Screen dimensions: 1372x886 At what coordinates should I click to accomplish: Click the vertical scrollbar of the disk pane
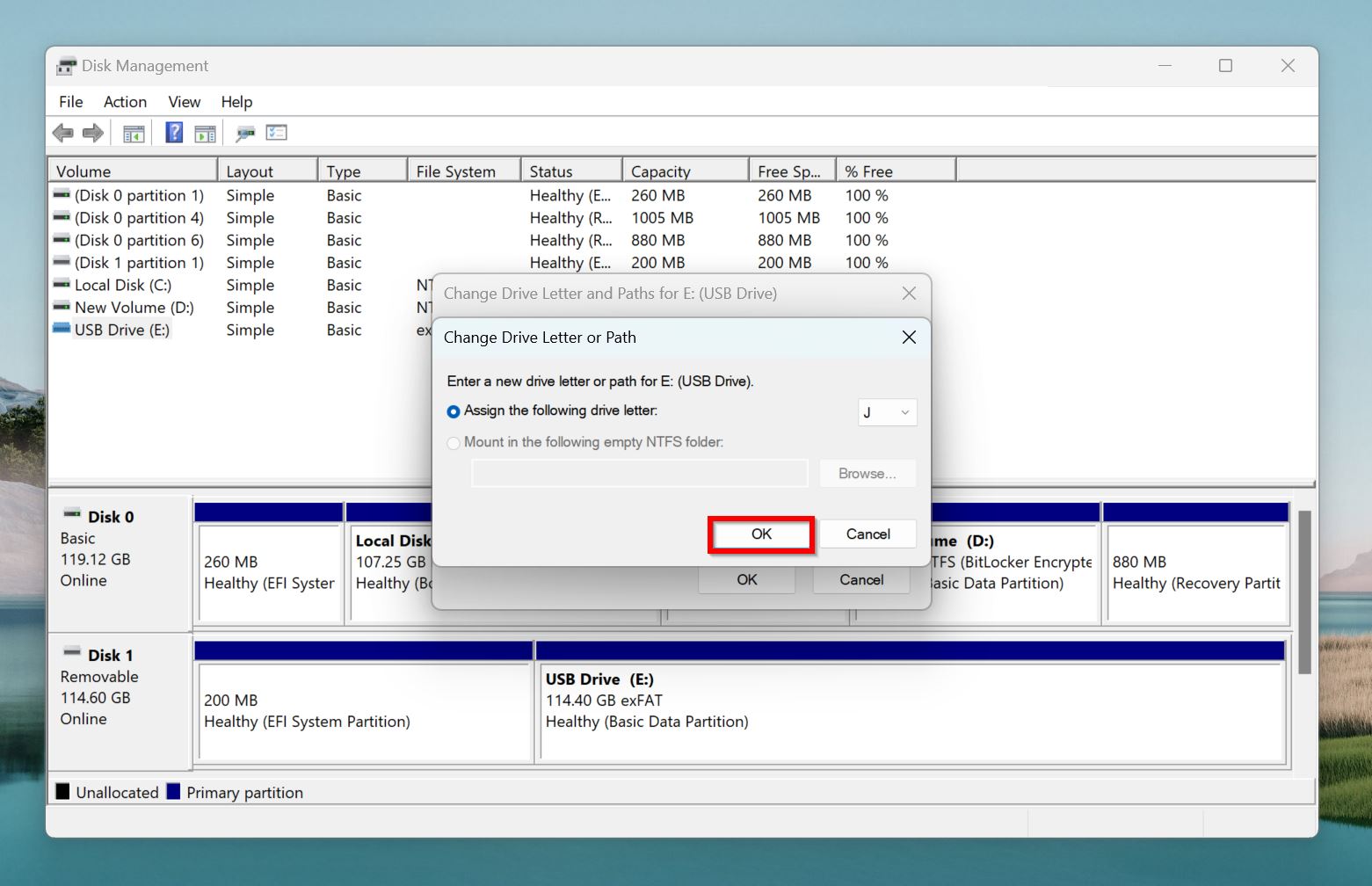1304,593
